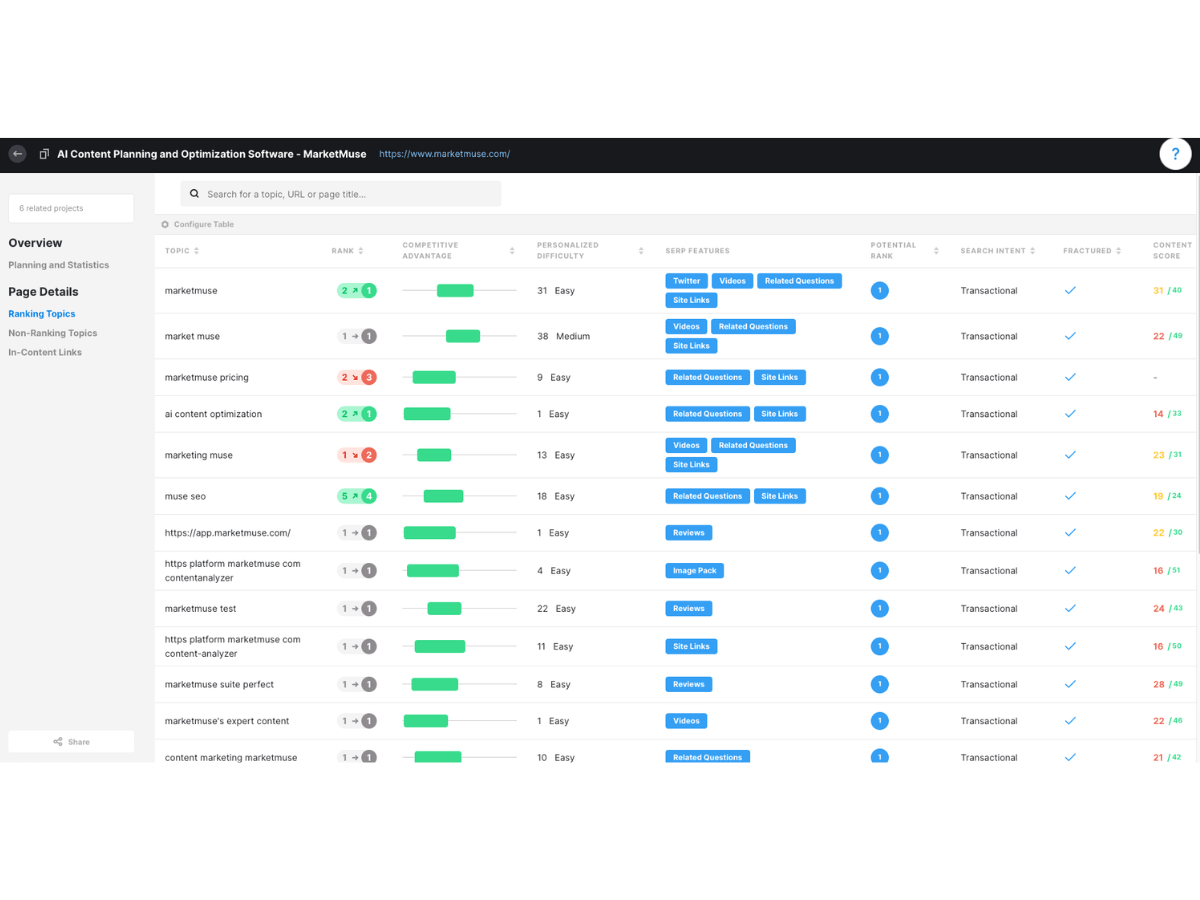Click the copy icon beside page title
This screenshot has width=1200, height=900.
click(44, 154)
